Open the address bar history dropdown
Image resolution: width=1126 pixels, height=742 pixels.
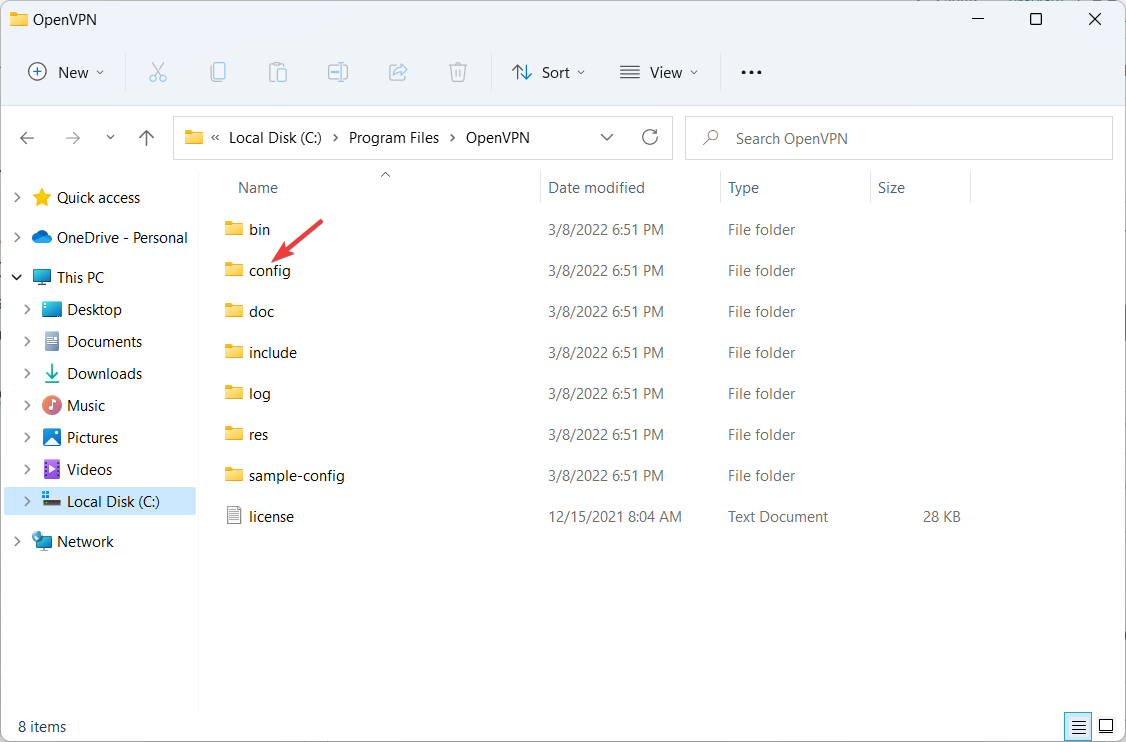(x=607, y=138)
